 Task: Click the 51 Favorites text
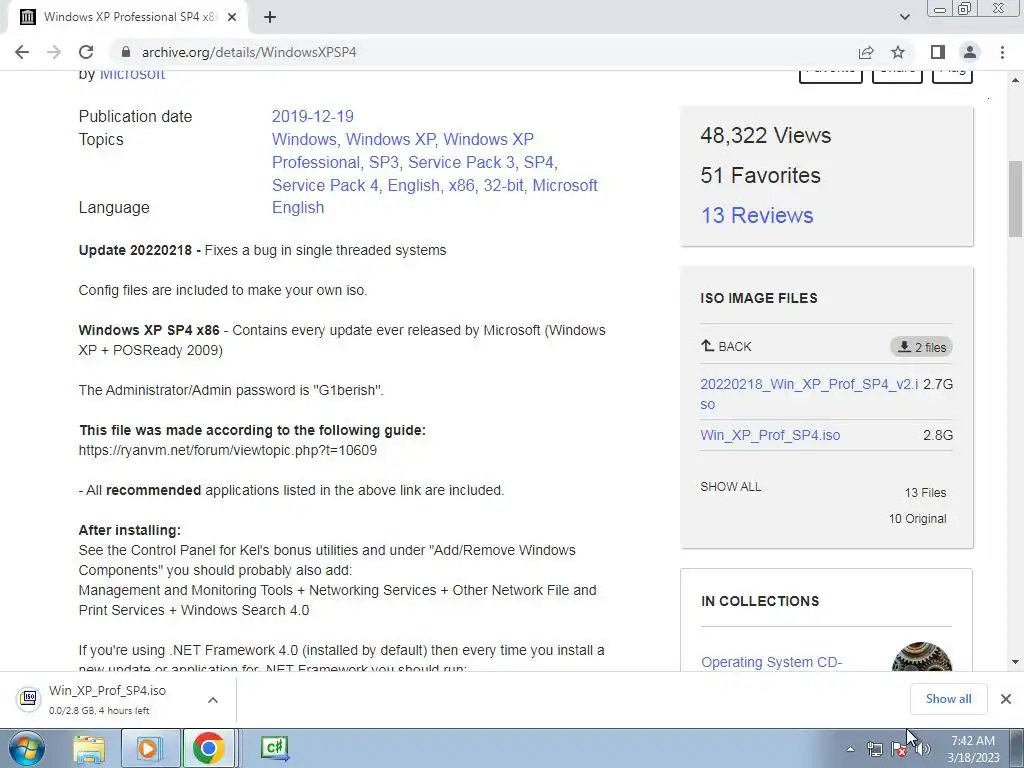pos(760,175)
